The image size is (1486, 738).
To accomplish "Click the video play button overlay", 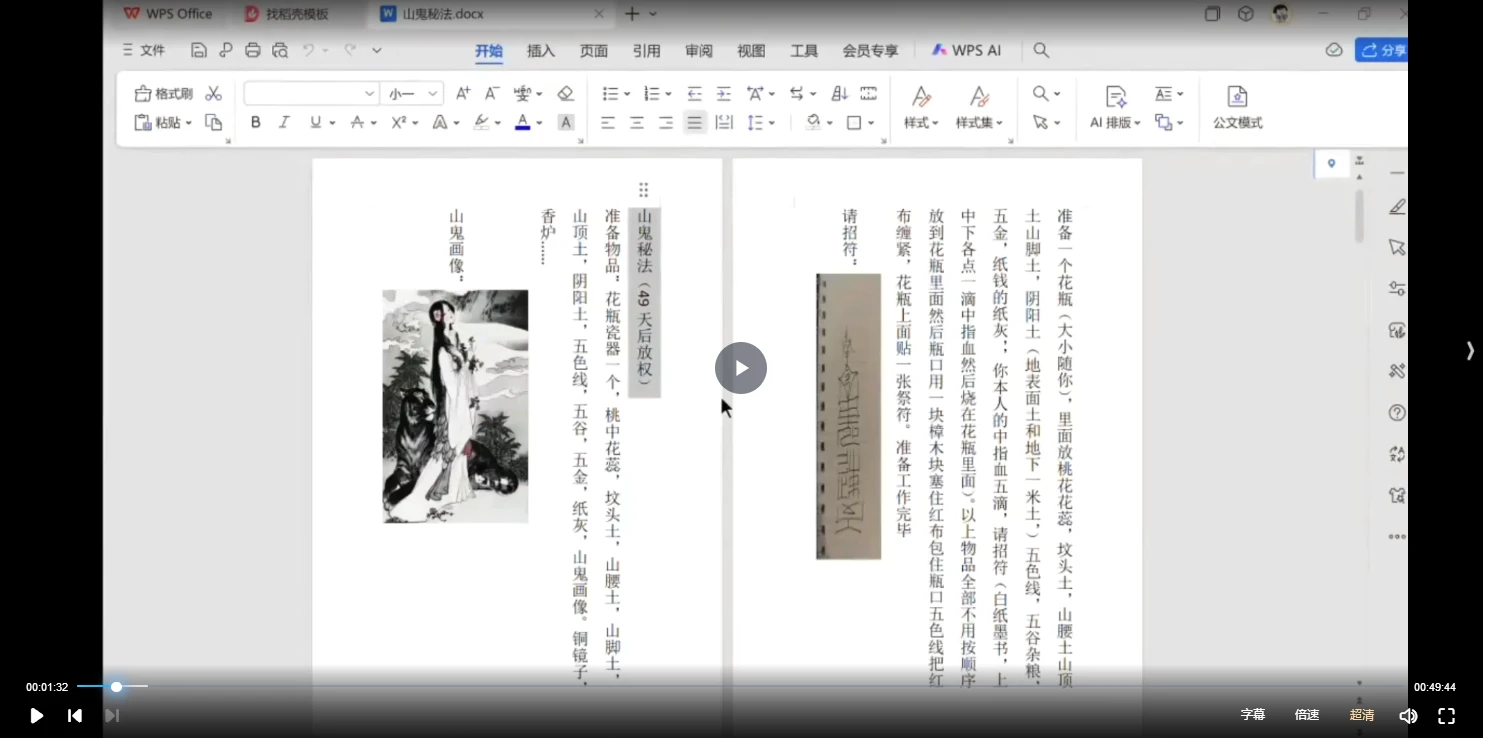I will pyautogui.click(x=741, y=368).
